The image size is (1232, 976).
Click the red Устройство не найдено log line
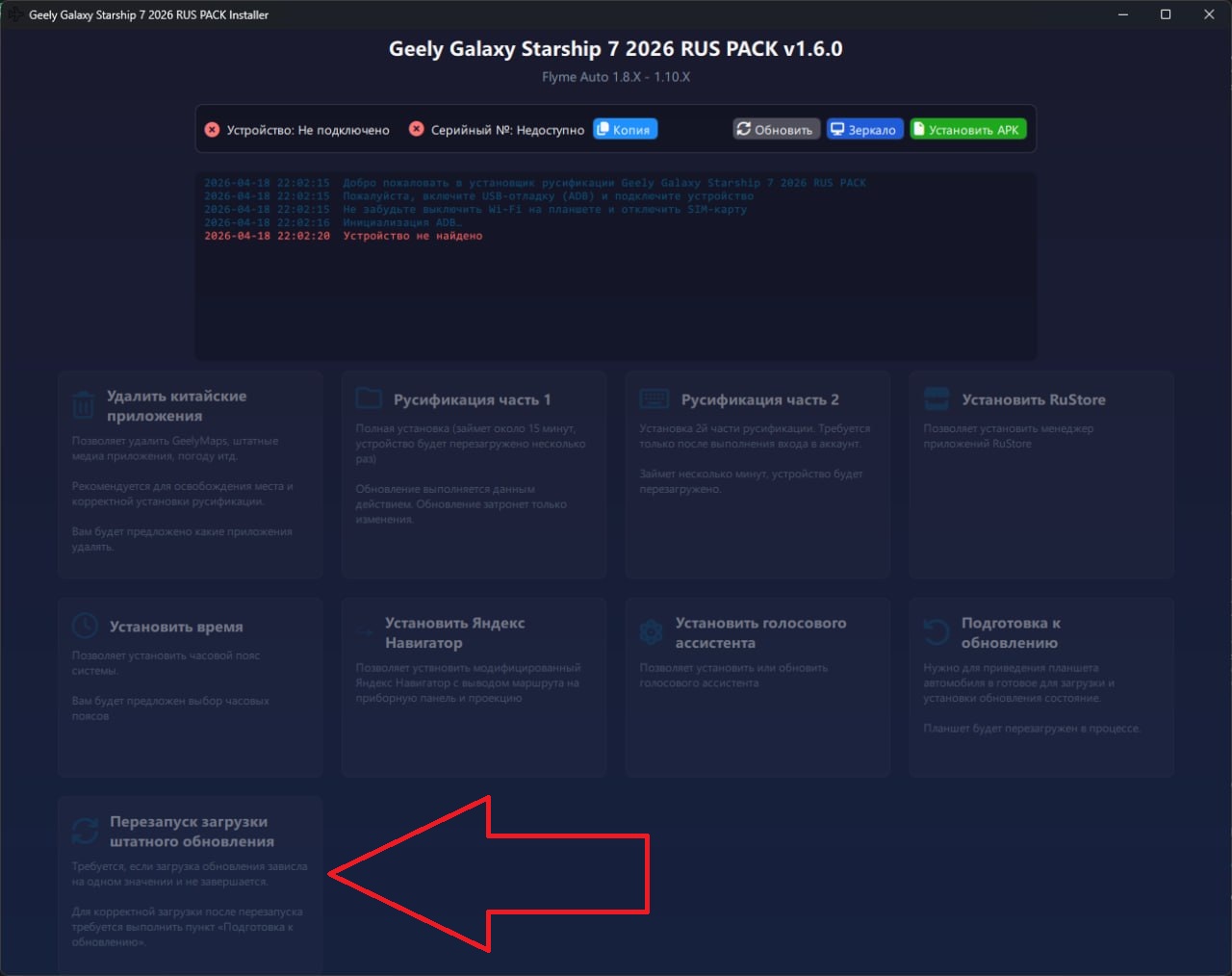click(x=344, y=236)
